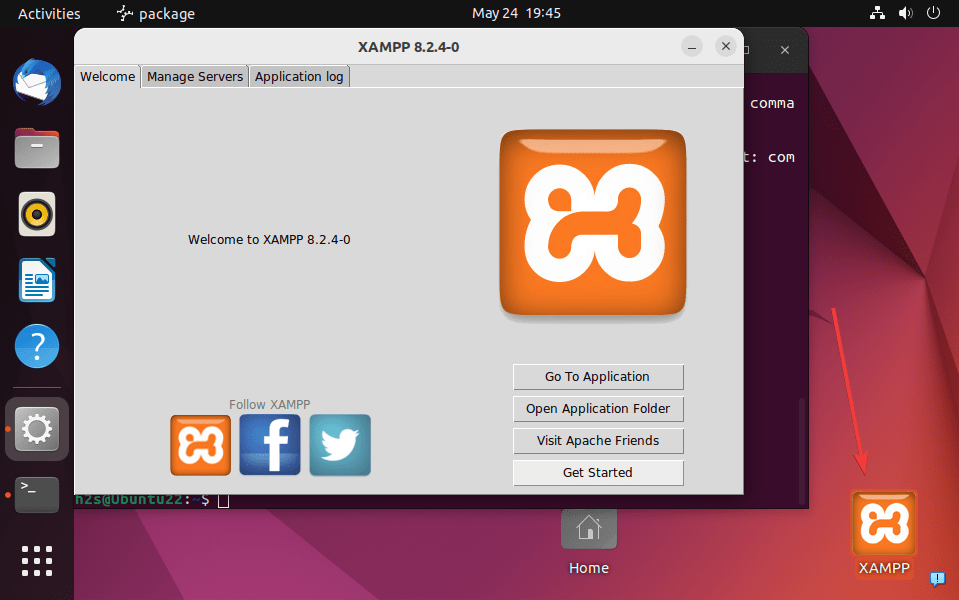This screenshot has width=959, height=600.
Task: Open the package app menu
Action: 156,13
